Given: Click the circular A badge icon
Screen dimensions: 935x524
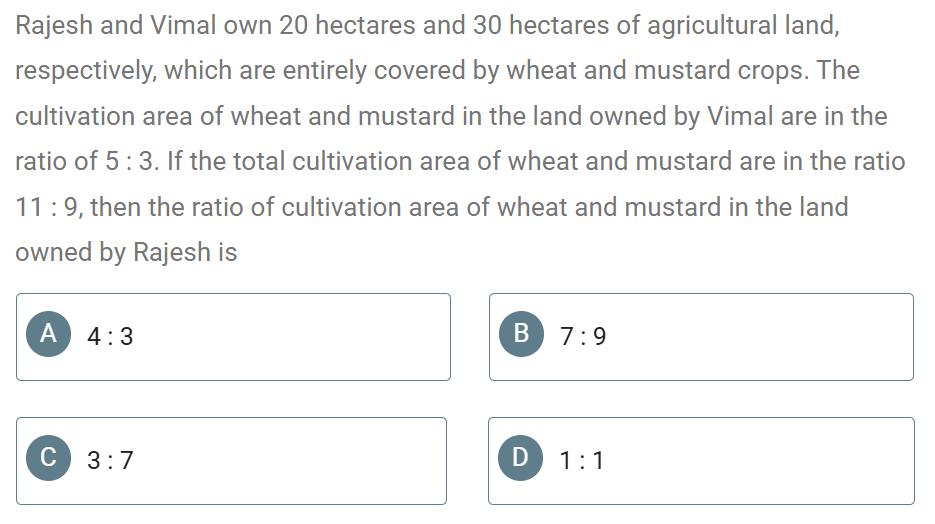Looking at the screenshot, I should 48,334.
